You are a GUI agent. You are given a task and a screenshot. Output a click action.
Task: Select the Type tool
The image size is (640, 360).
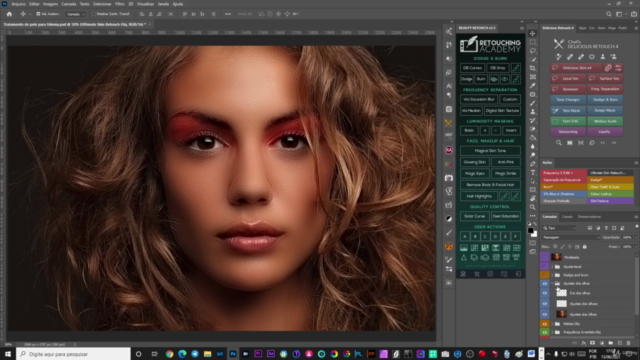coord(533,173)
